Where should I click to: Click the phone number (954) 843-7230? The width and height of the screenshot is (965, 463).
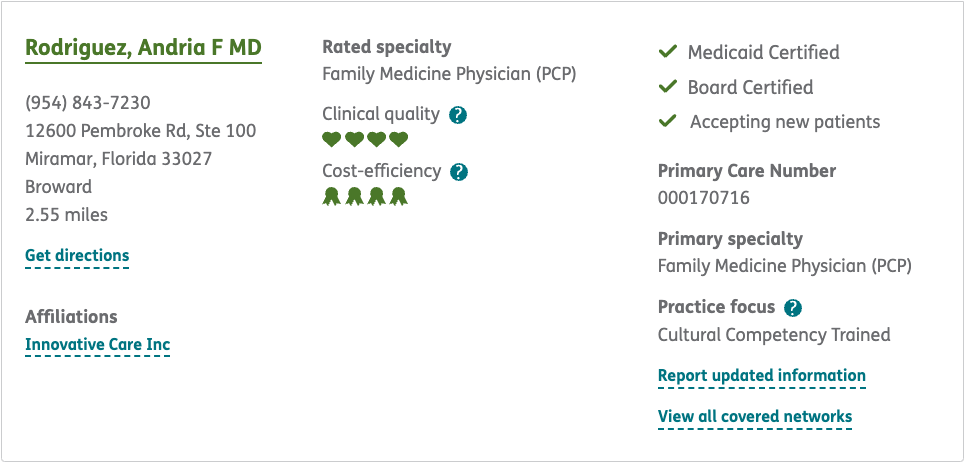point(88,103)
